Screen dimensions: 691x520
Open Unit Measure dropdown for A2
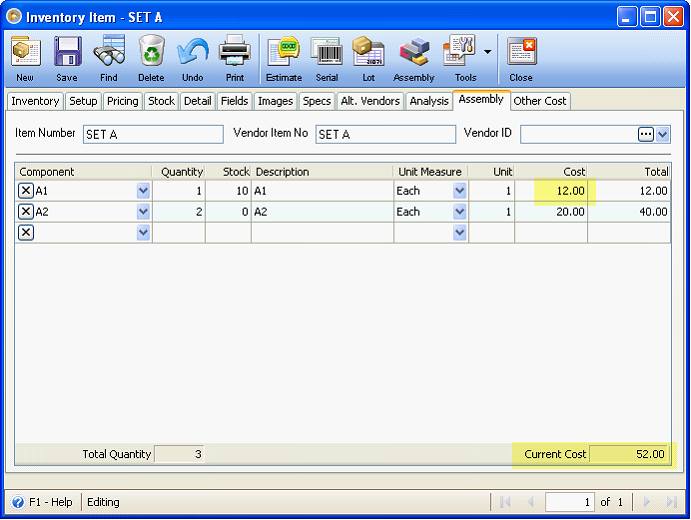pyautogui.click(x=460, y=212)
